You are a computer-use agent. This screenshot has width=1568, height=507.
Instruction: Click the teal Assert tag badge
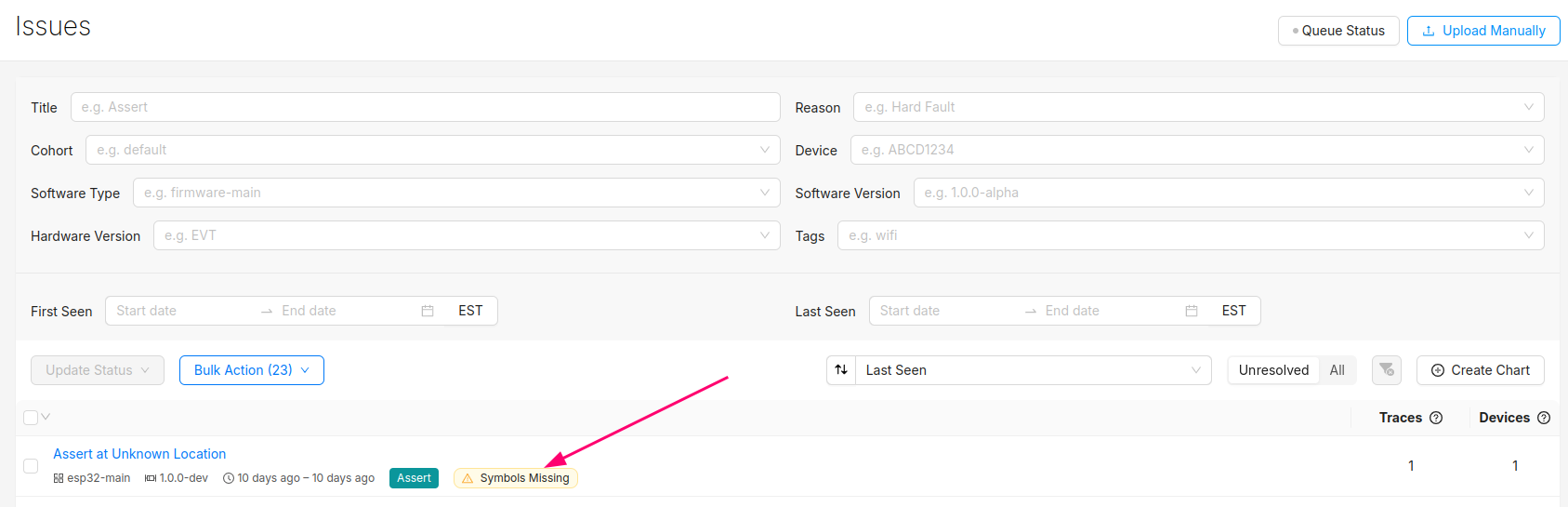pos(414,478)
